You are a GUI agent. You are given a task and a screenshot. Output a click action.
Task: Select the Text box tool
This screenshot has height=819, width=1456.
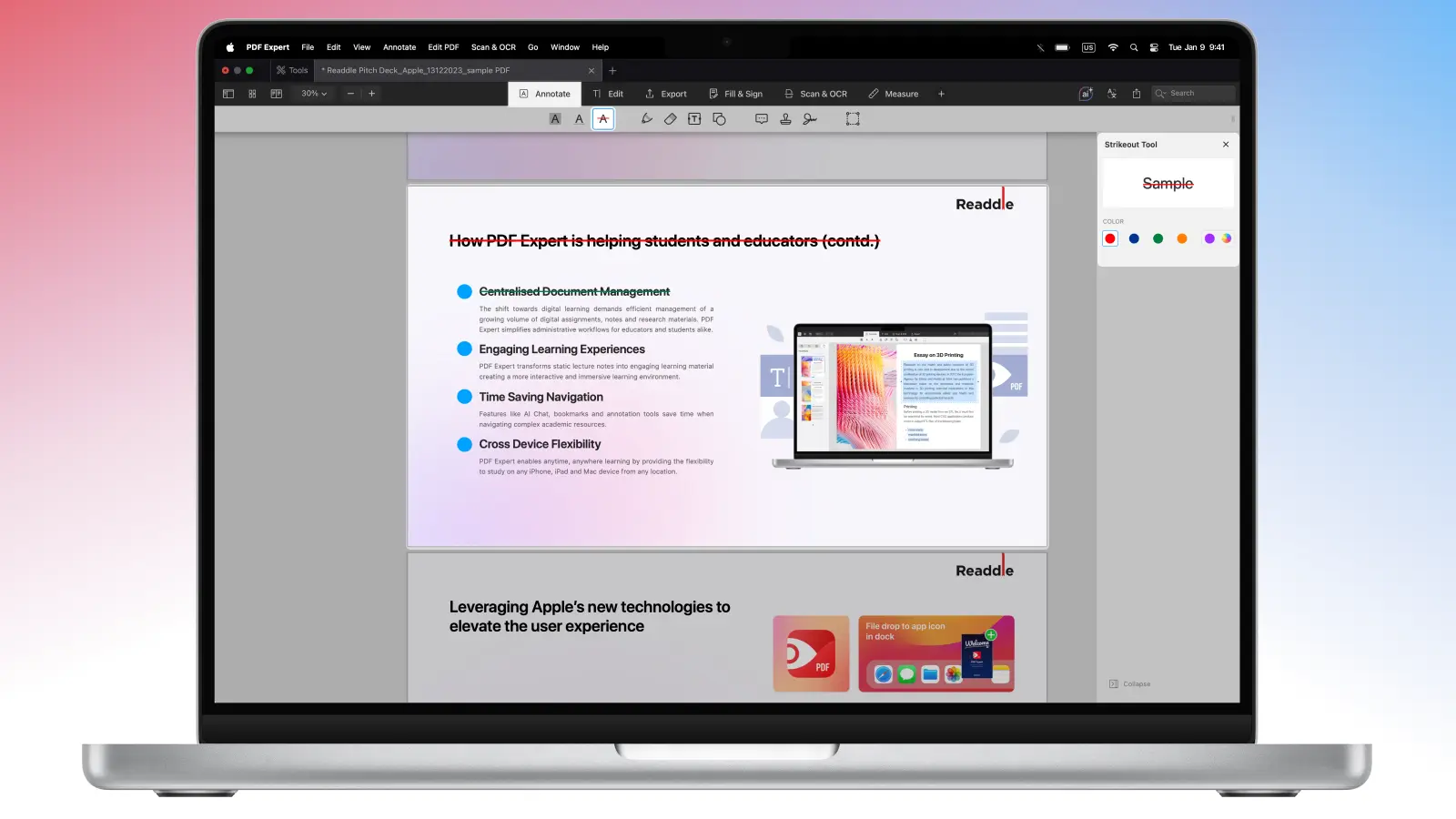click(694, 119)
